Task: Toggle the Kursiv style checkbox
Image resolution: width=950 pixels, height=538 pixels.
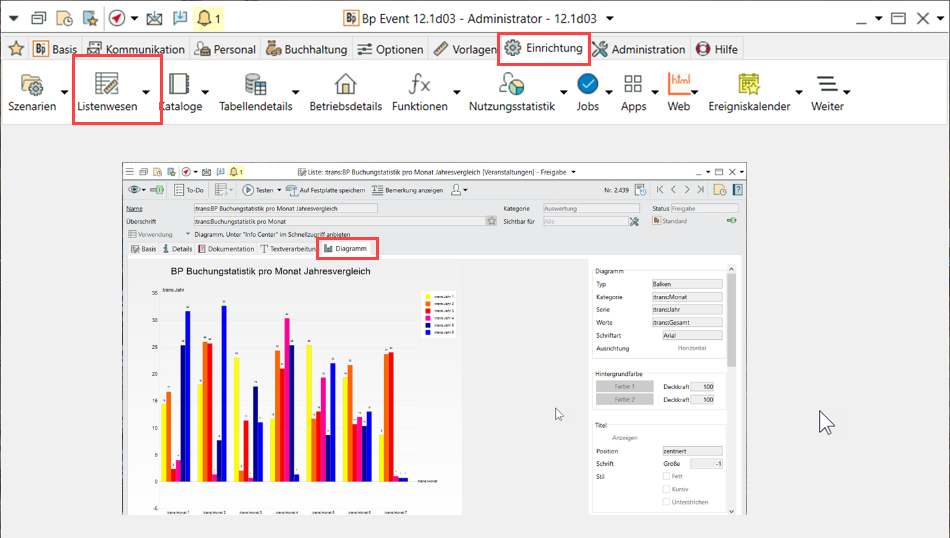Action: tap(667, 489)
